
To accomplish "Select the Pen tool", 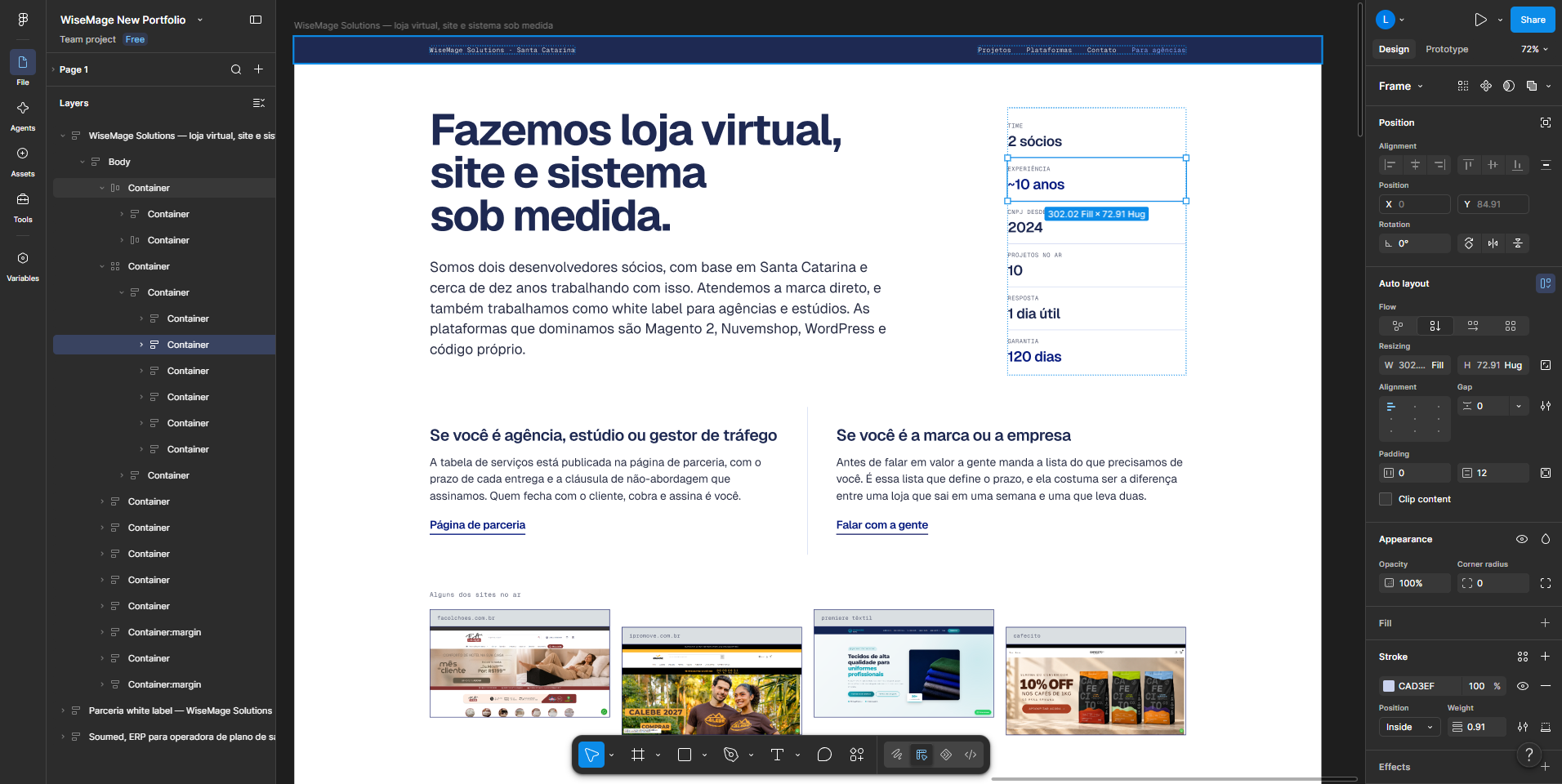I will [731, 755].
